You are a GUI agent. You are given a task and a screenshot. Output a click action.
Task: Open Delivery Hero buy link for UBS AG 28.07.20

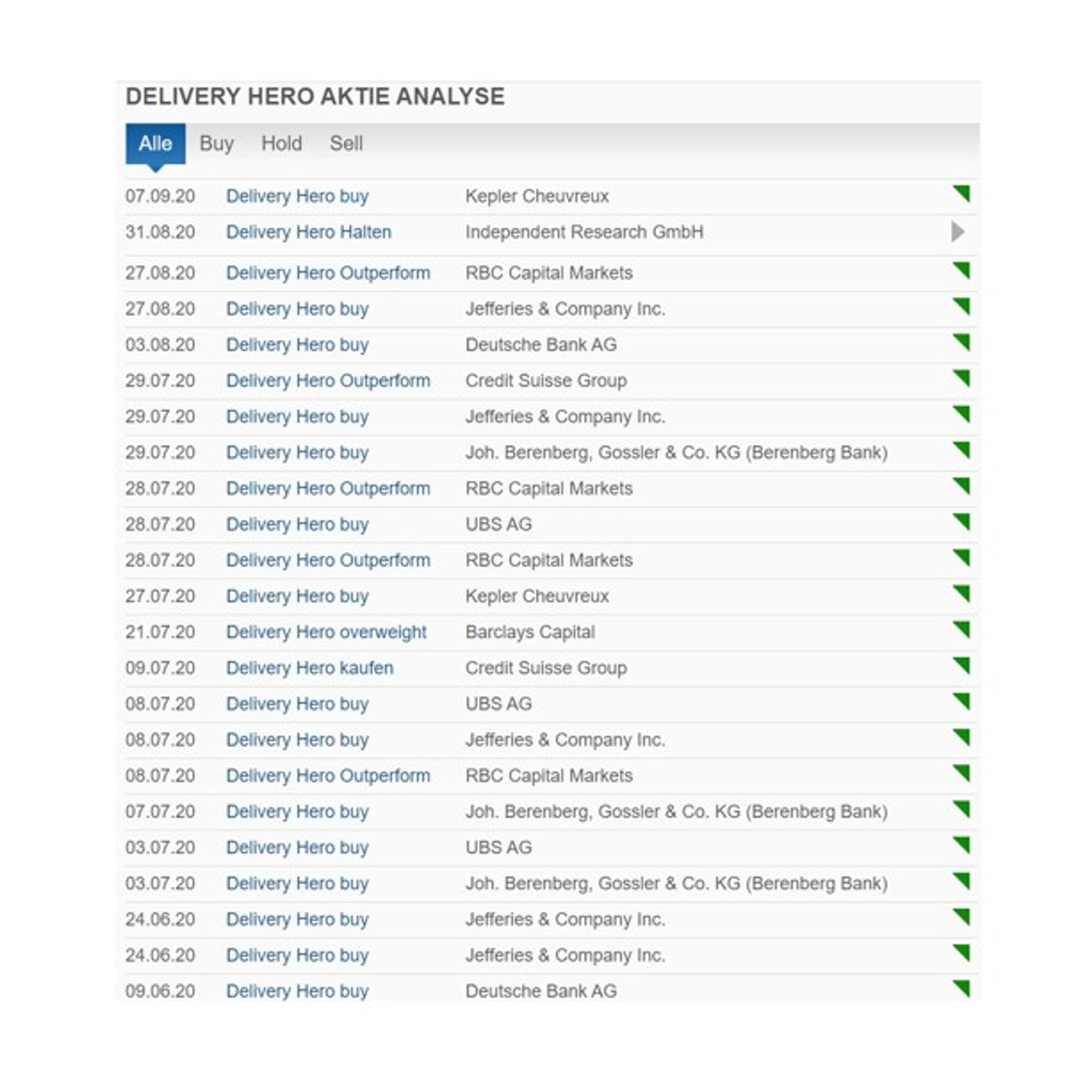click(297, 524)
